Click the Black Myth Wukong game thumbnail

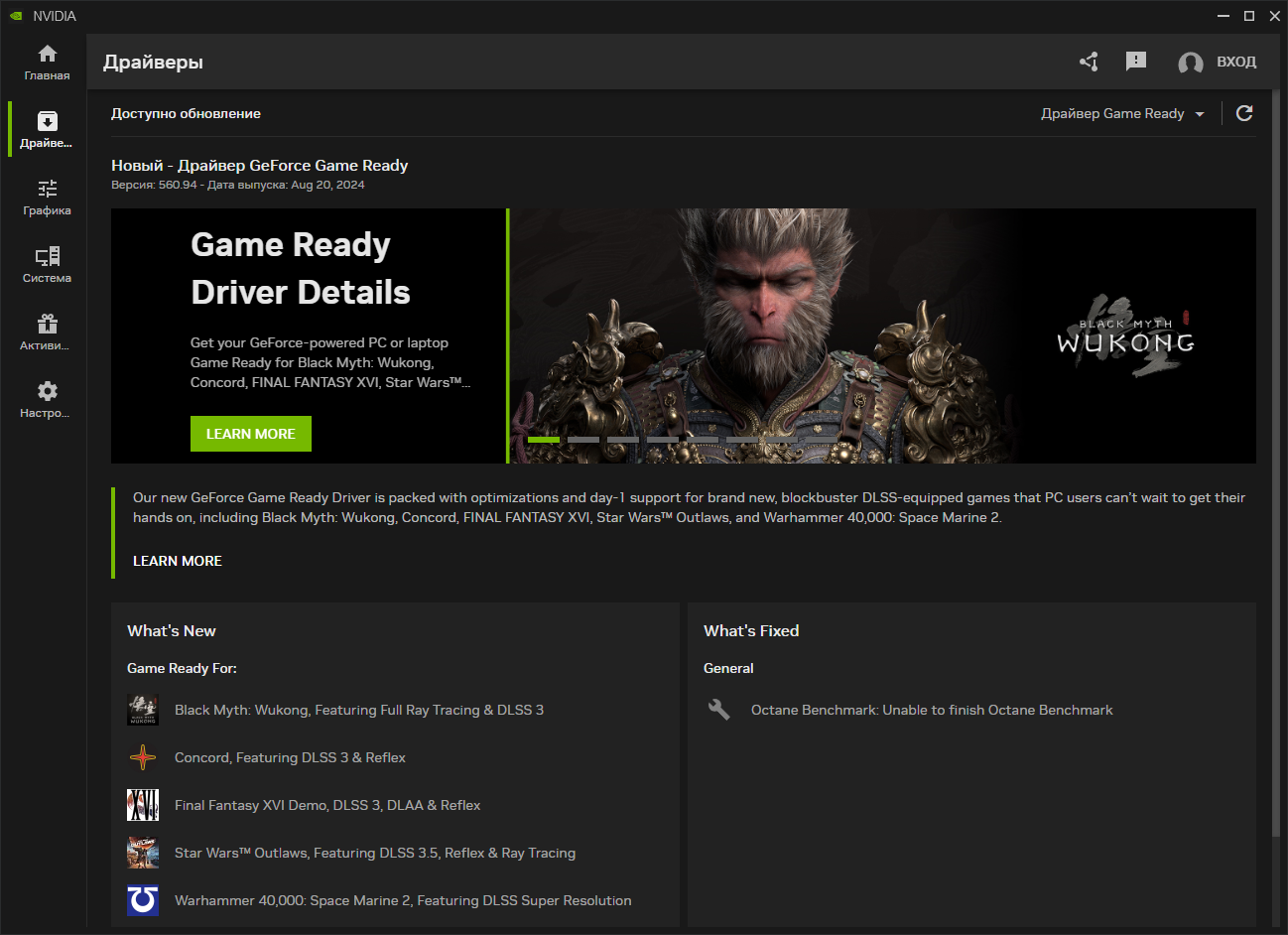point(143,710)
